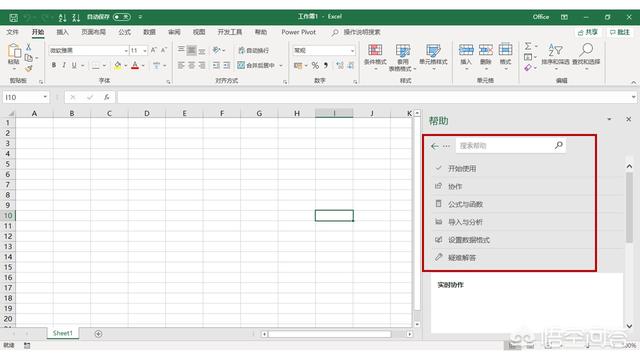Click the Percent Style icon

[x=315, y=65]
